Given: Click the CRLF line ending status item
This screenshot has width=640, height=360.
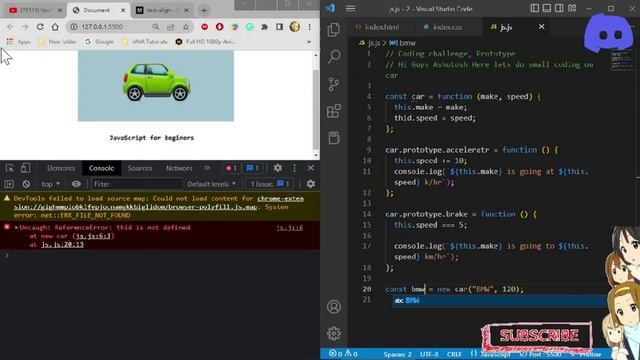Looking at the screenshot, I should 454,354.
